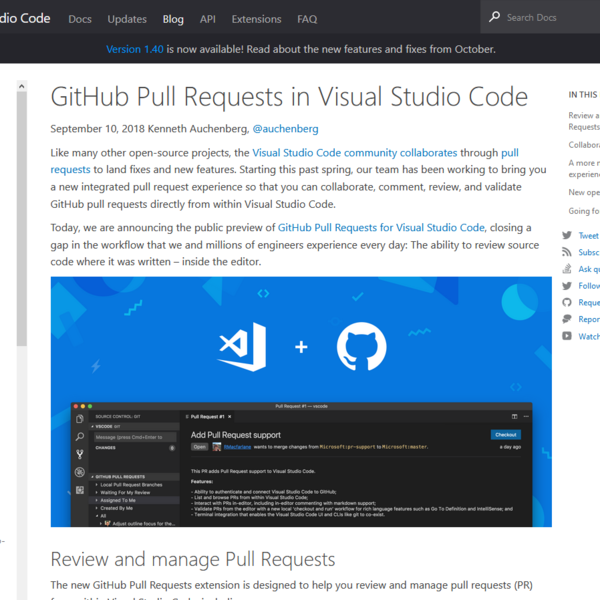Viewport: 600px width, 600px height.
Task: Jump to A more section in outline
Action: pos(584,169)
